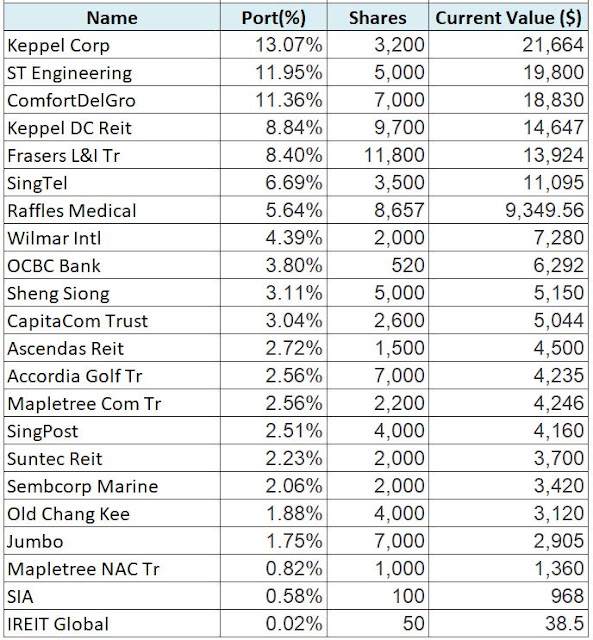The width and height of the screenshot is (593, 640).
Task: Select the Ascendas Reit name cell
Action: [112, 348]
